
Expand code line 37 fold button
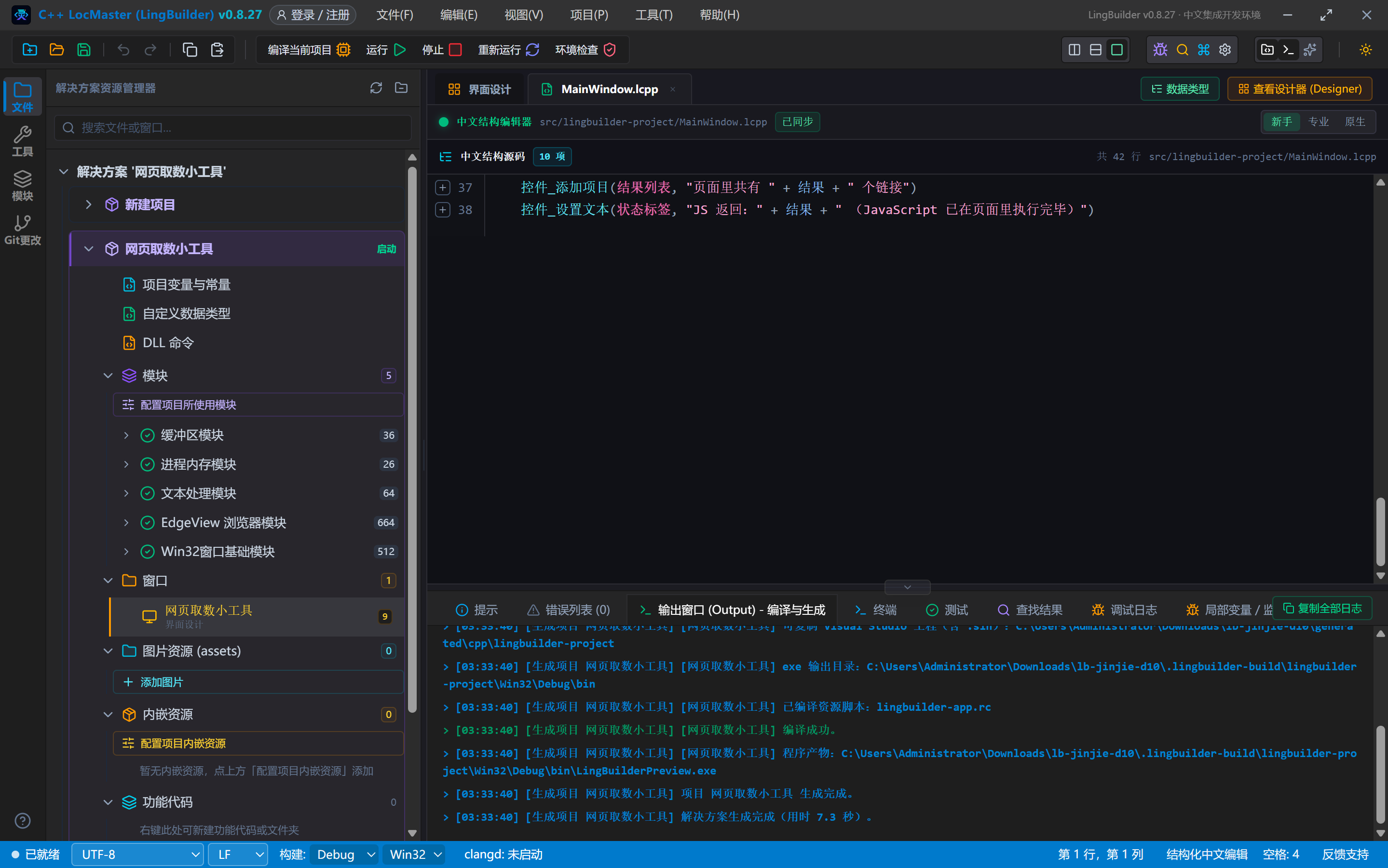coord(443,187)
